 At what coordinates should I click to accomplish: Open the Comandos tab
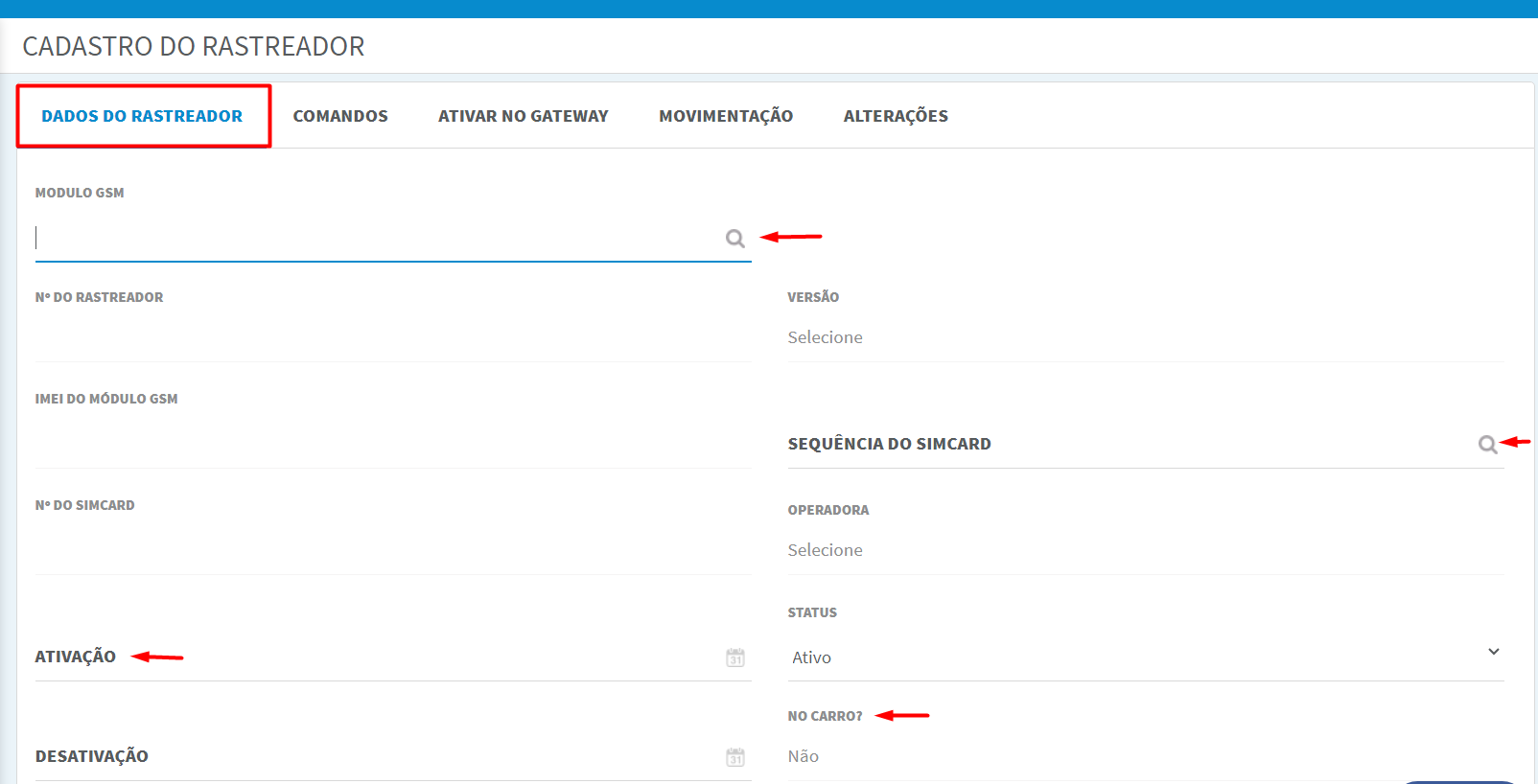pos(340,116)
